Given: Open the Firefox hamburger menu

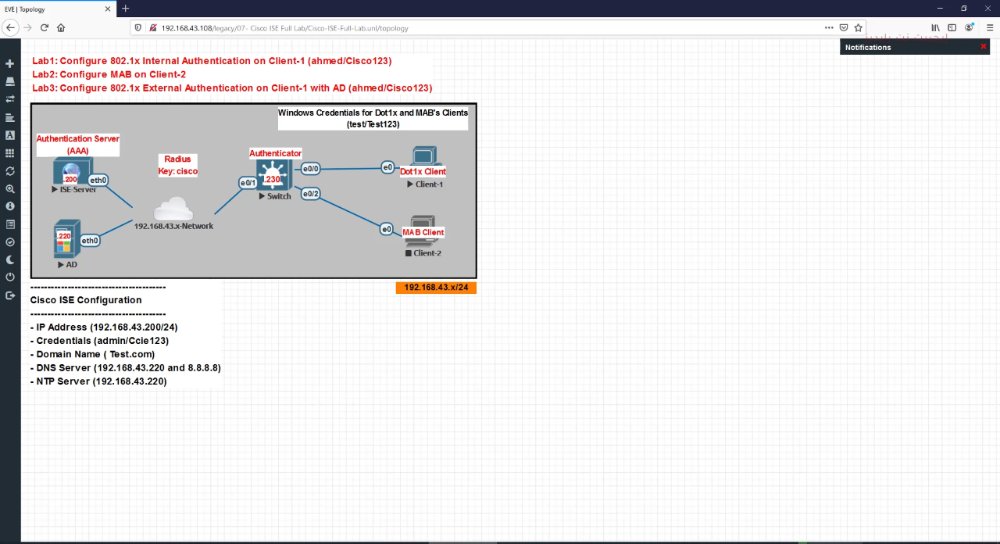Looking at the screenshot, I should click(989, 27).
